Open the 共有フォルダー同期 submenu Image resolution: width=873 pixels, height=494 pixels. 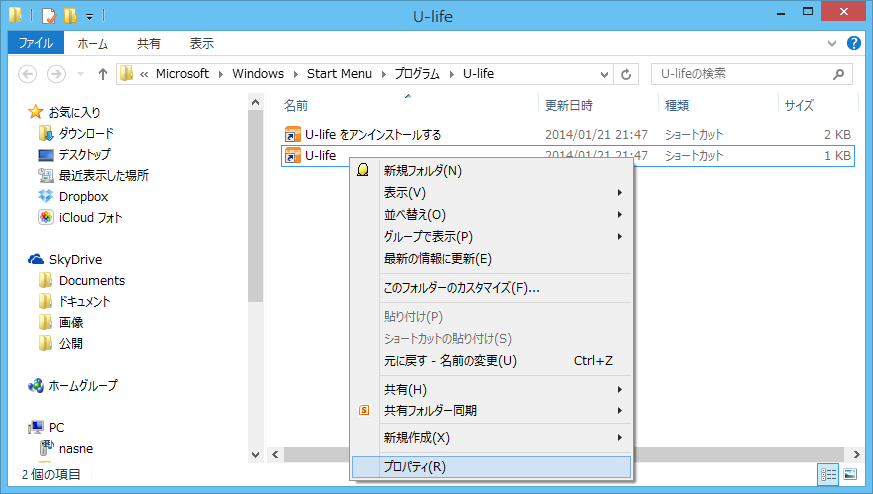(x=492, y=411)
